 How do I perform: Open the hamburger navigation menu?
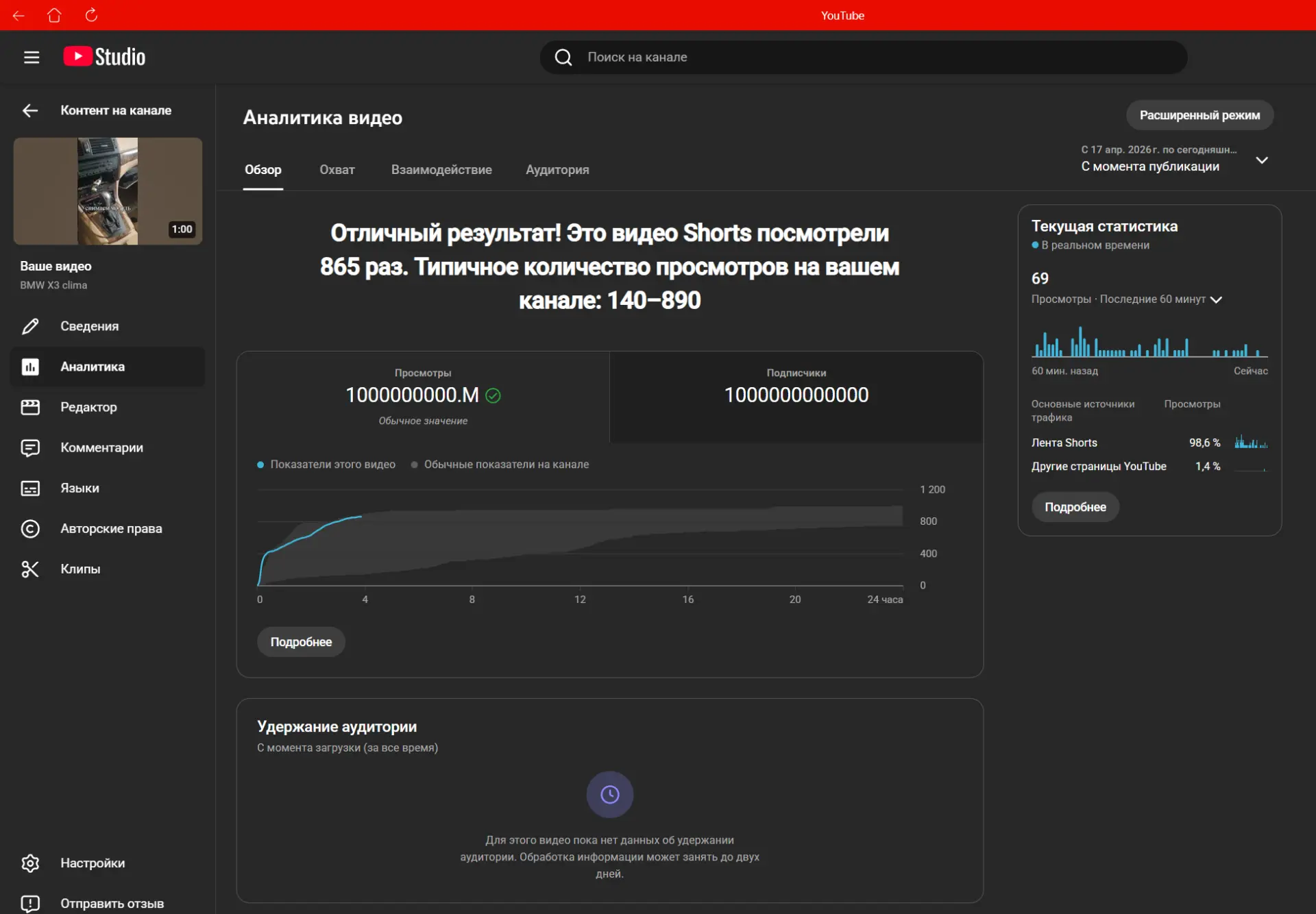pyautogui.click(x=32, y=58)
